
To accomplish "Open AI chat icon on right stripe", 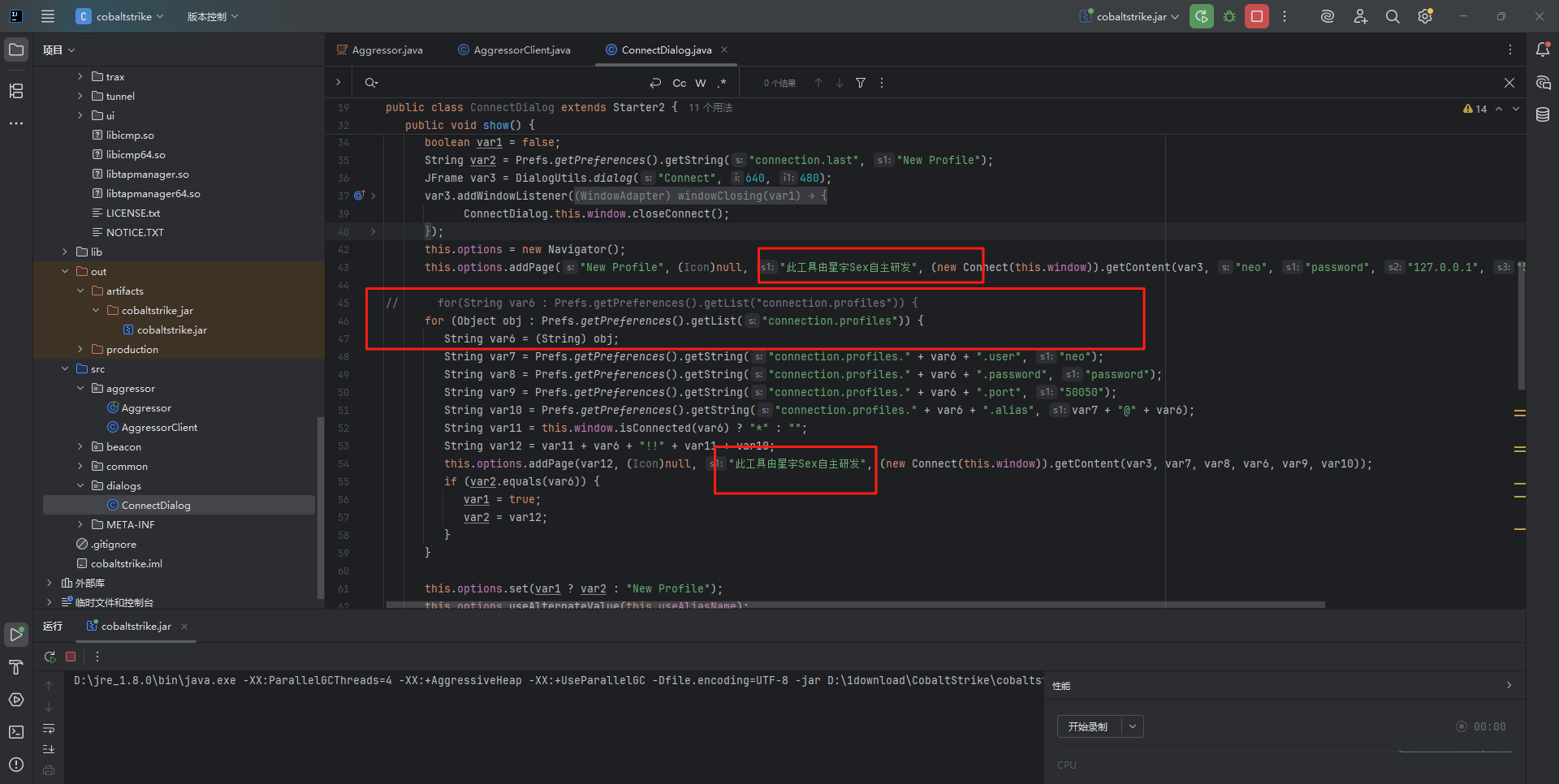I will click(1543, 83).
